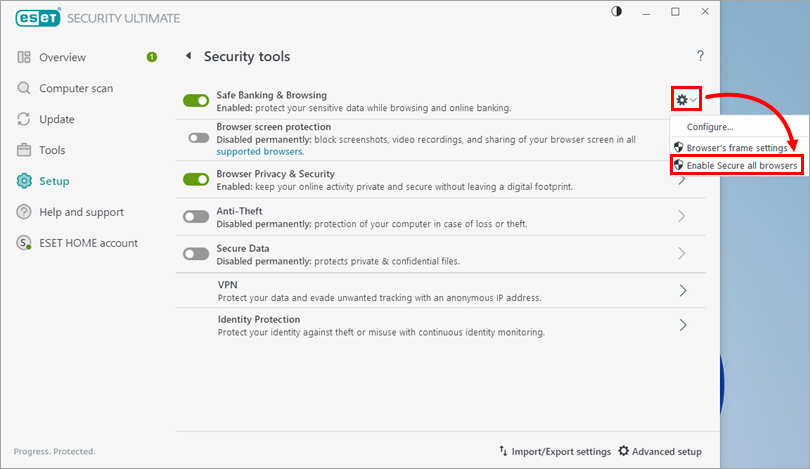Image resolution: width=810 pixels, height=469 pixels.
Task: Click the Progress. Protected. footer text
Action: tap(54, 451)
